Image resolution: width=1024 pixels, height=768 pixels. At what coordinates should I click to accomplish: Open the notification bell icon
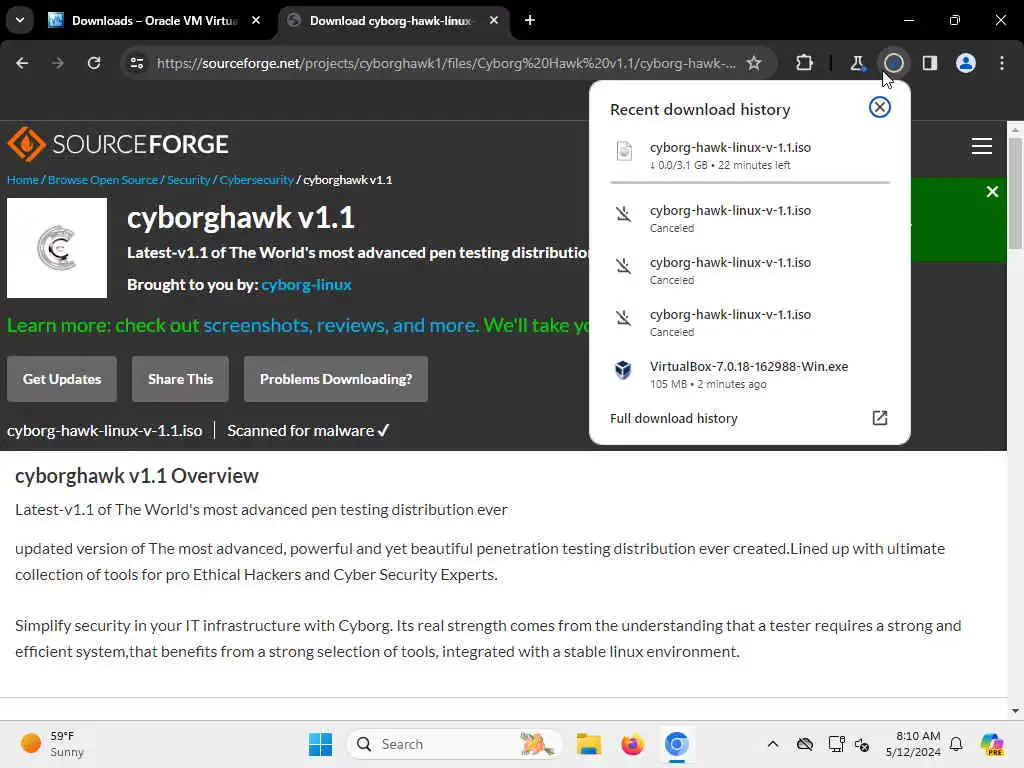coord(956,744)
